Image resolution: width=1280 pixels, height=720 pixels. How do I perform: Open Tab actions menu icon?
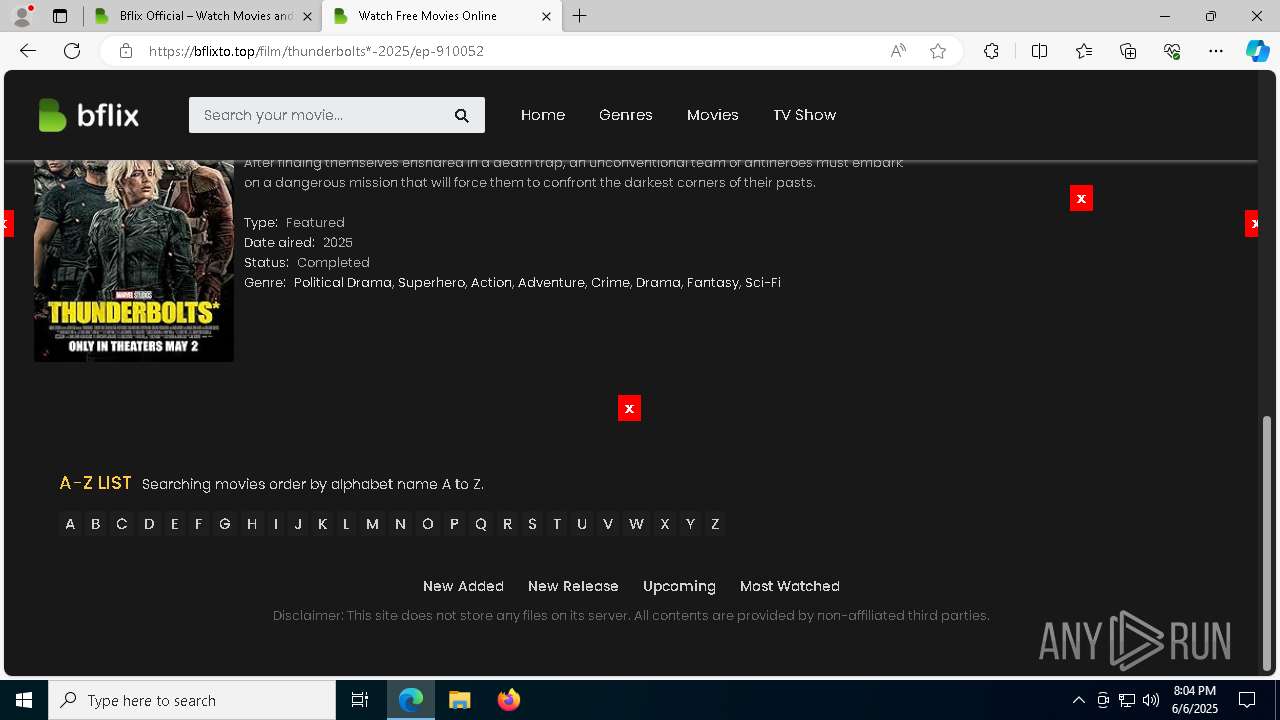click(60, 16)
